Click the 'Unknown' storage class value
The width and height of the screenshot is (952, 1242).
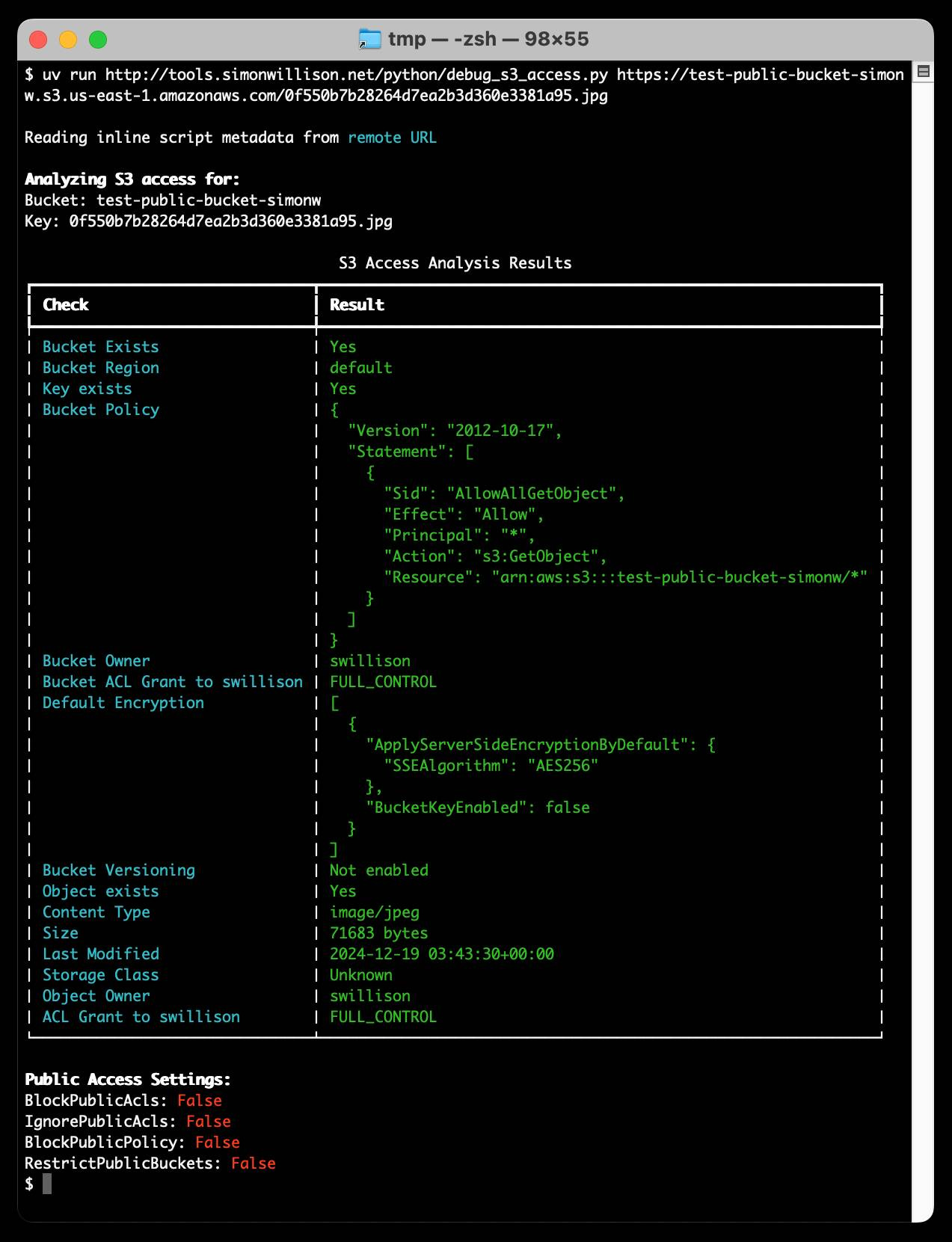361,975
